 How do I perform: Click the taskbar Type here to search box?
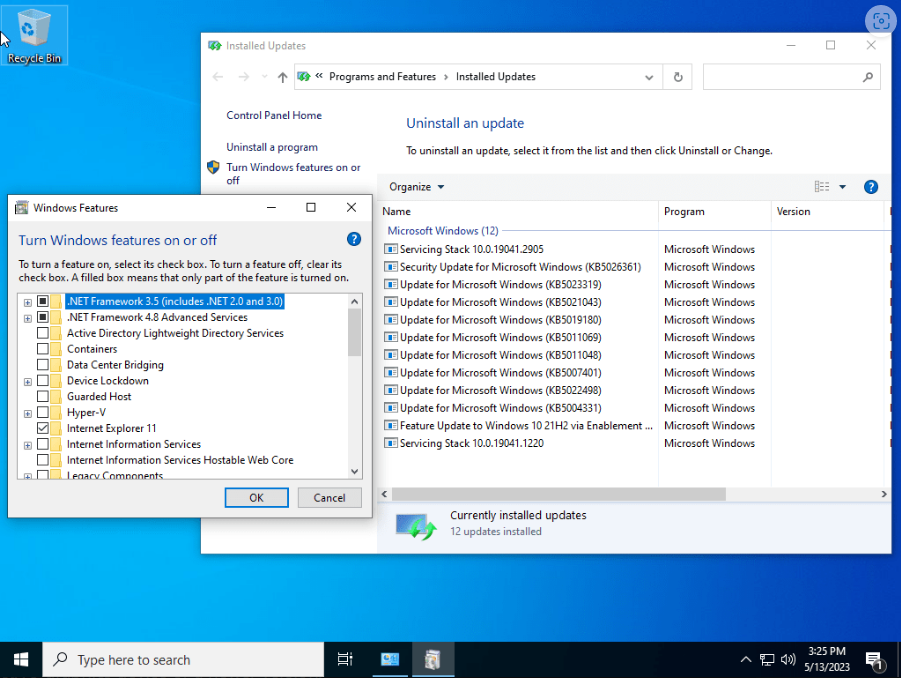pos(183,660)
